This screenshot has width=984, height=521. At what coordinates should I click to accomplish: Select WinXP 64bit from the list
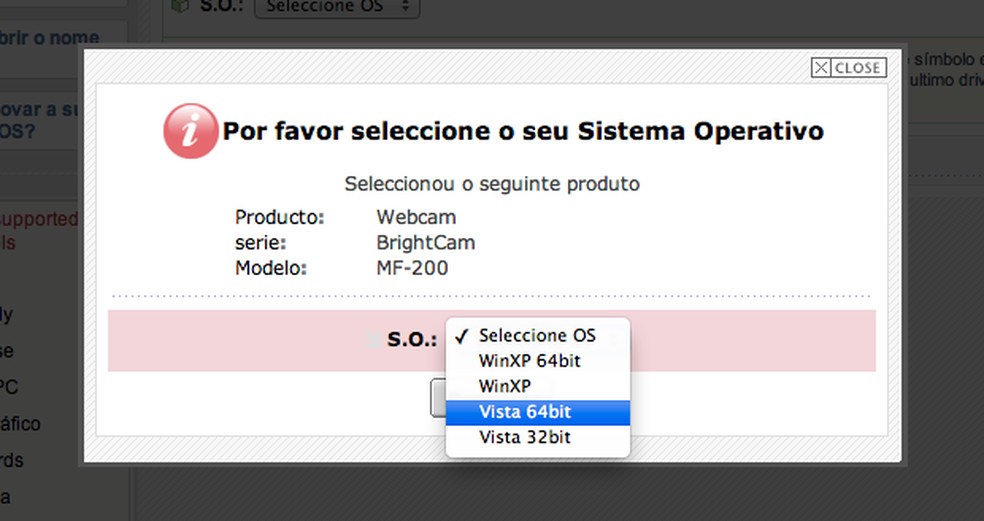pos(529,361)
